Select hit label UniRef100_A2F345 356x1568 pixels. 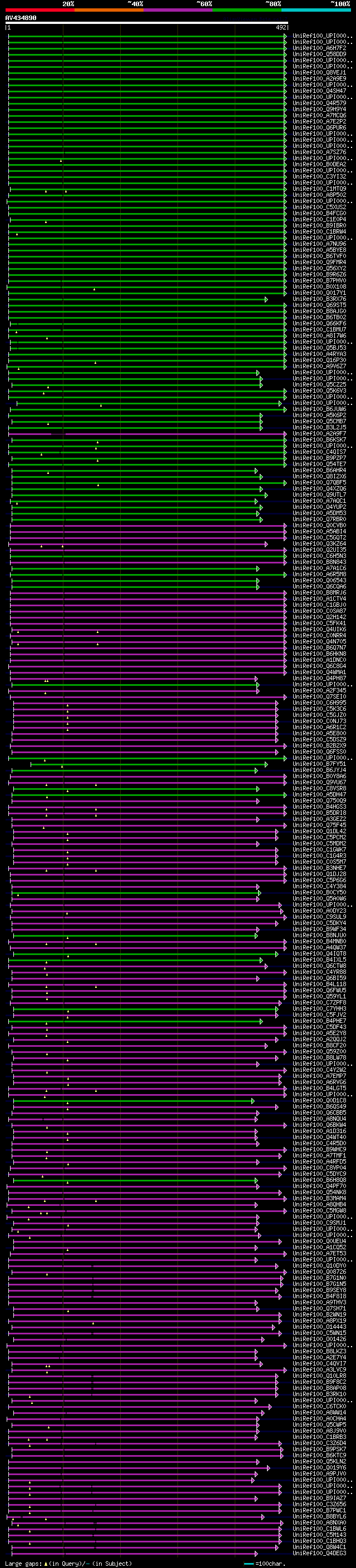point(319,690)
